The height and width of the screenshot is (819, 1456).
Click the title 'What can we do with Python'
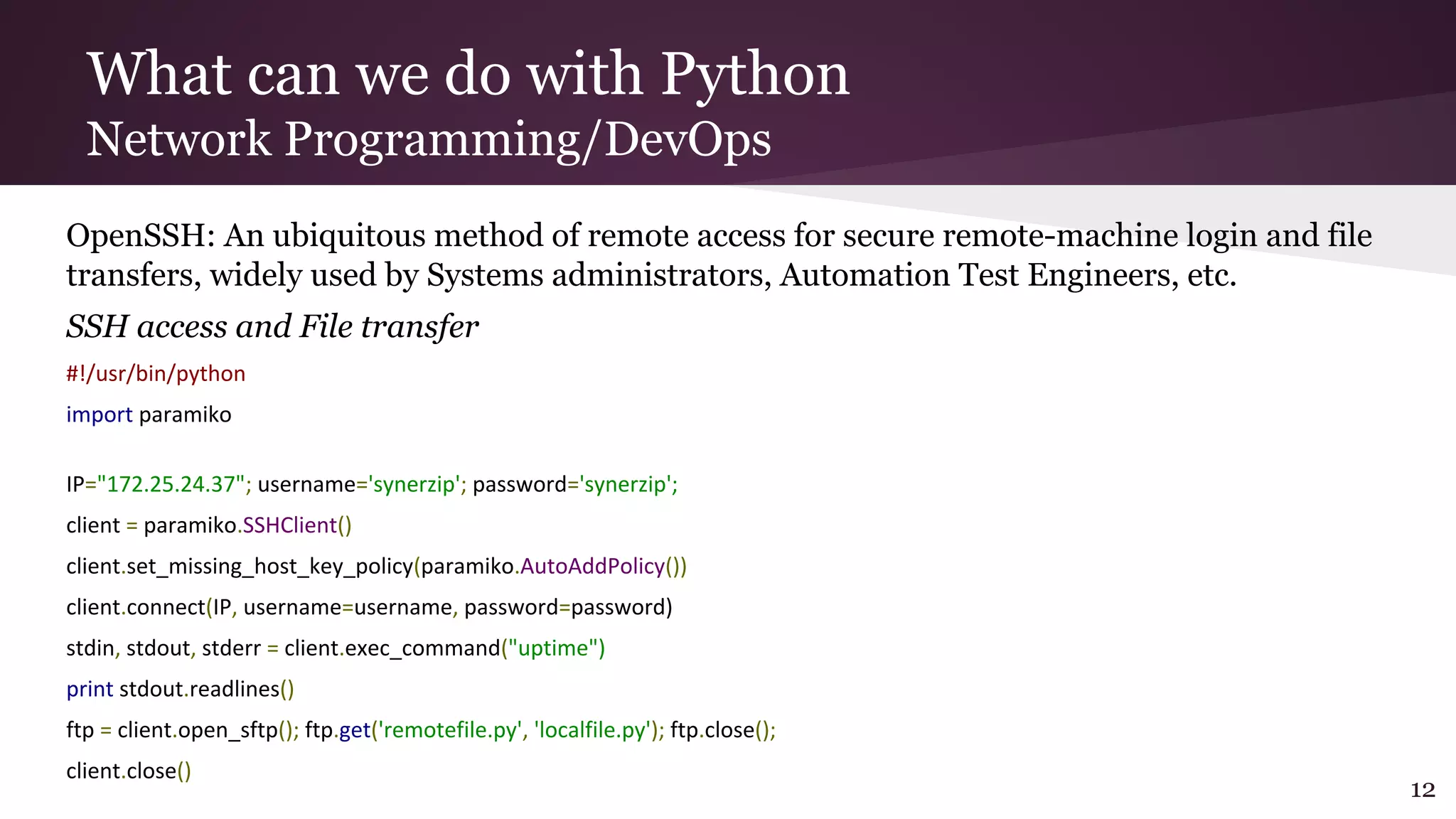point(469,75)
